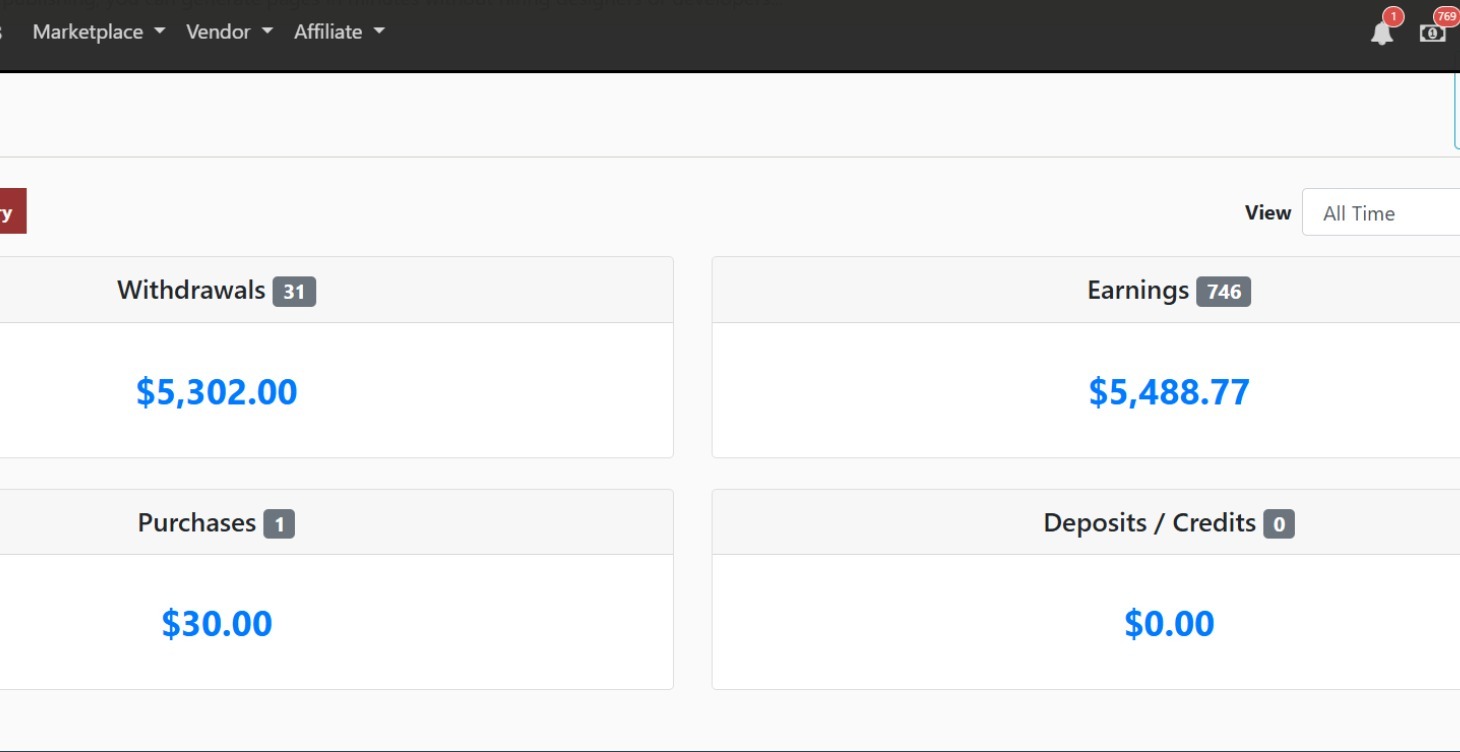Click the Withdrawals count badge 31

pos(294,291)
